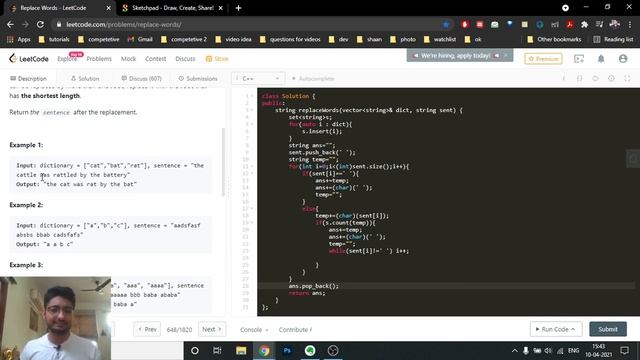This screenshot has width=640, height=360.
Task: Reset code to default with the revert icon
Action: point(596,78)
